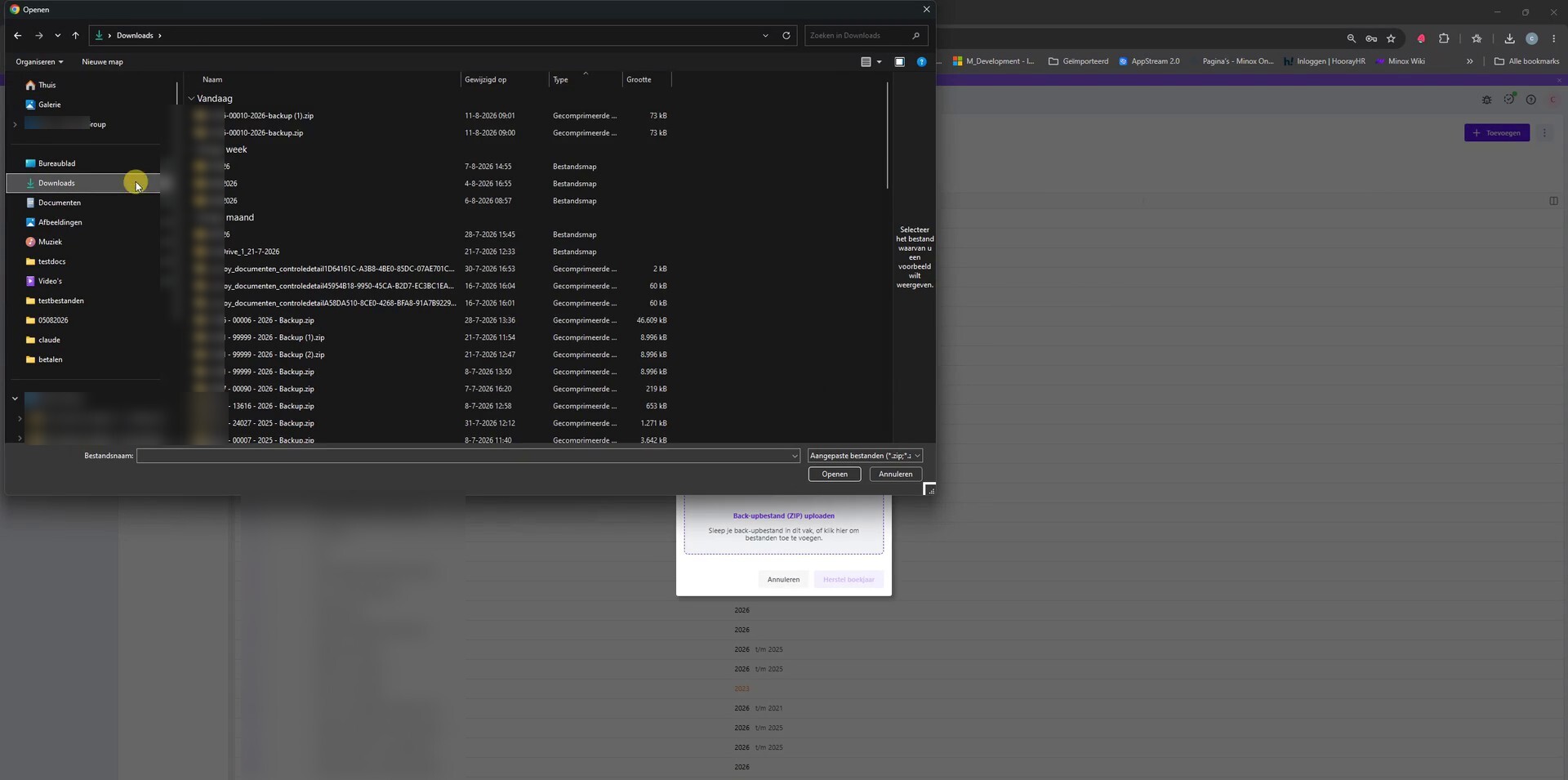The height and width of the screenshot is (780, 1568).
Task: Open the 05082026 folder in the sidebar
Action: pos(53,320)
